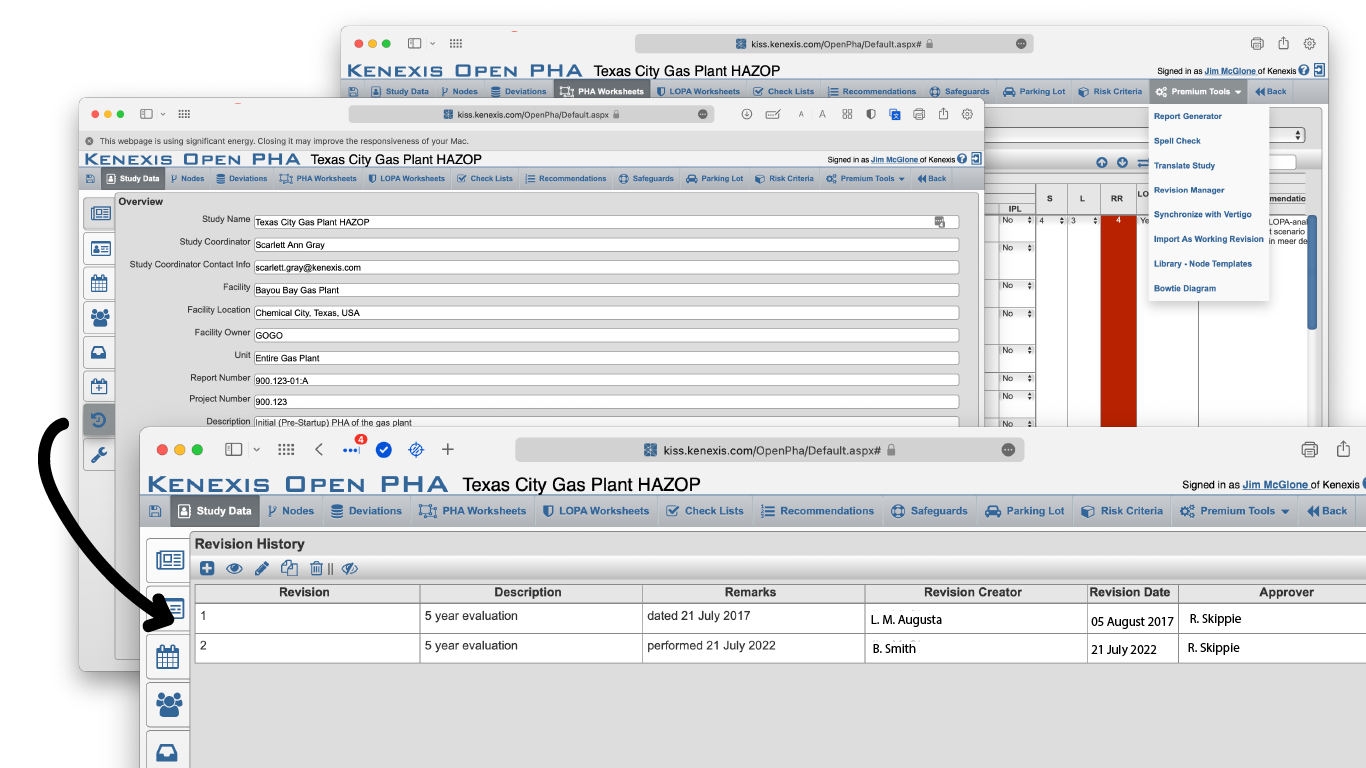Click blue vertical scrollbar in back window

click(x=1312, y=272)
